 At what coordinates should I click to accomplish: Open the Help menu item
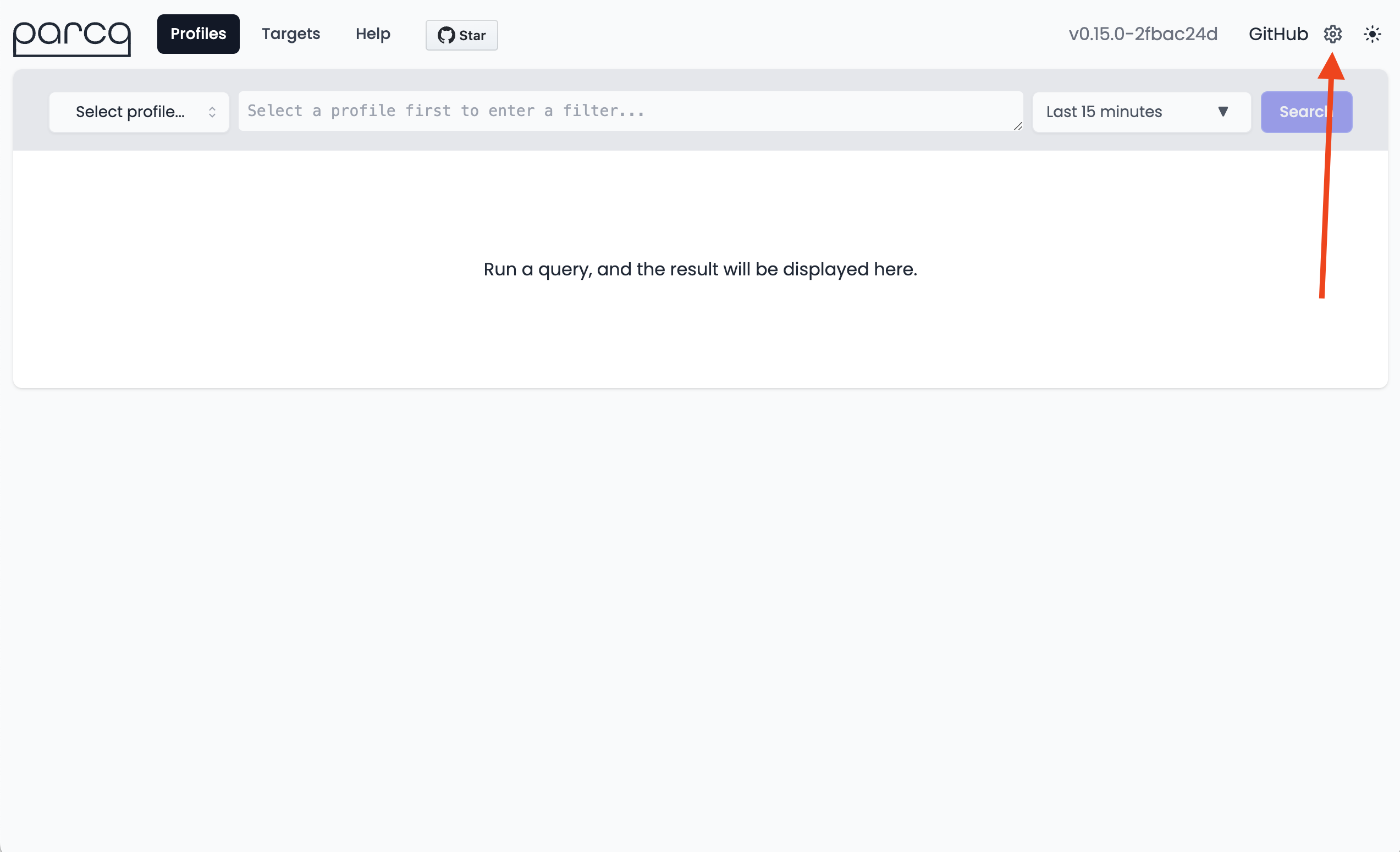tap(373, 34)
